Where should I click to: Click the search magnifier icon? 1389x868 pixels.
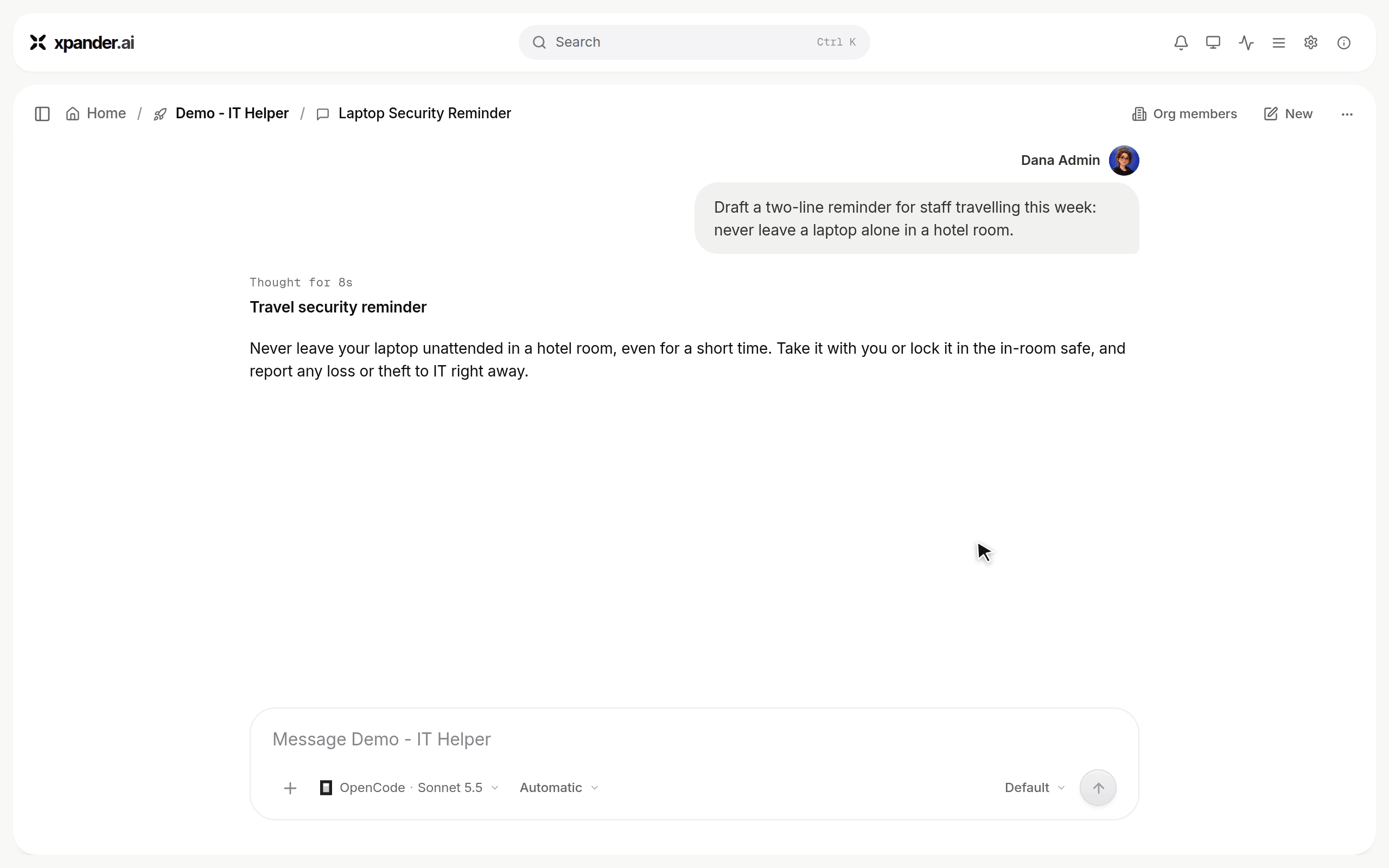tap(539, 42)
